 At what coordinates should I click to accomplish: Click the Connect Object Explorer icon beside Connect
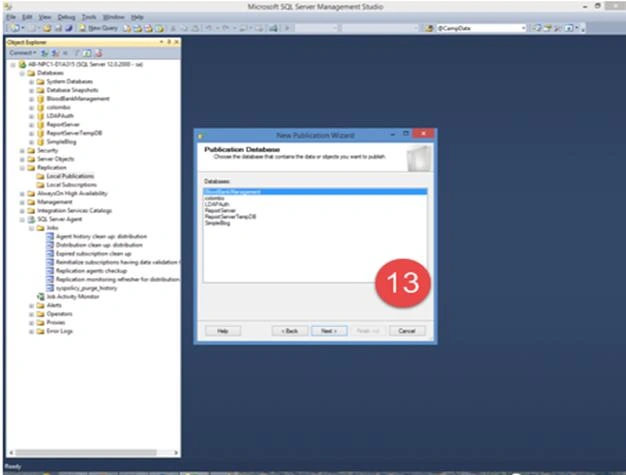point(45,53)
